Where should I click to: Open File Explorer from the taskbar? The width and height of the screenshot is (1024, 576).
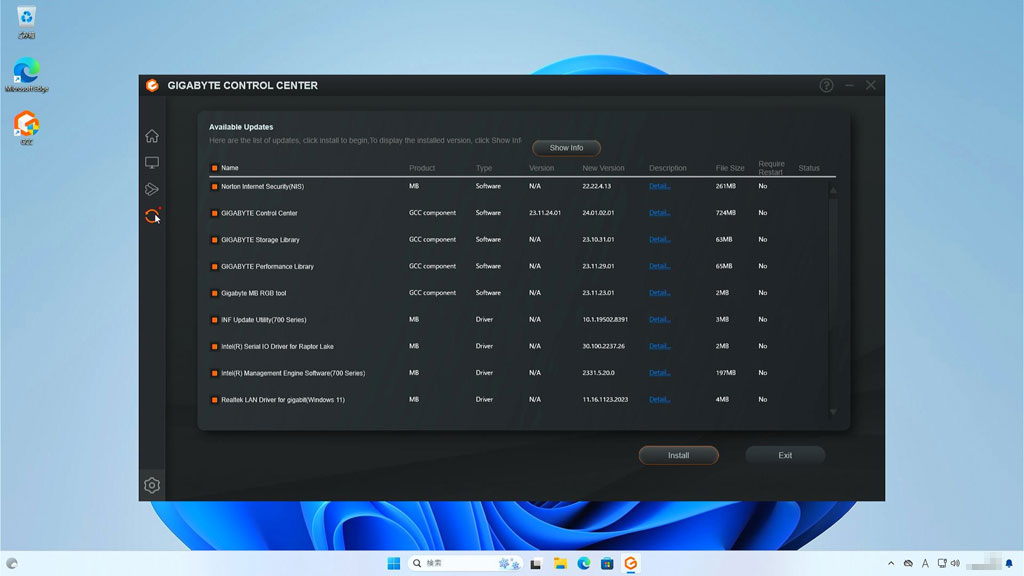coord(561,564)
